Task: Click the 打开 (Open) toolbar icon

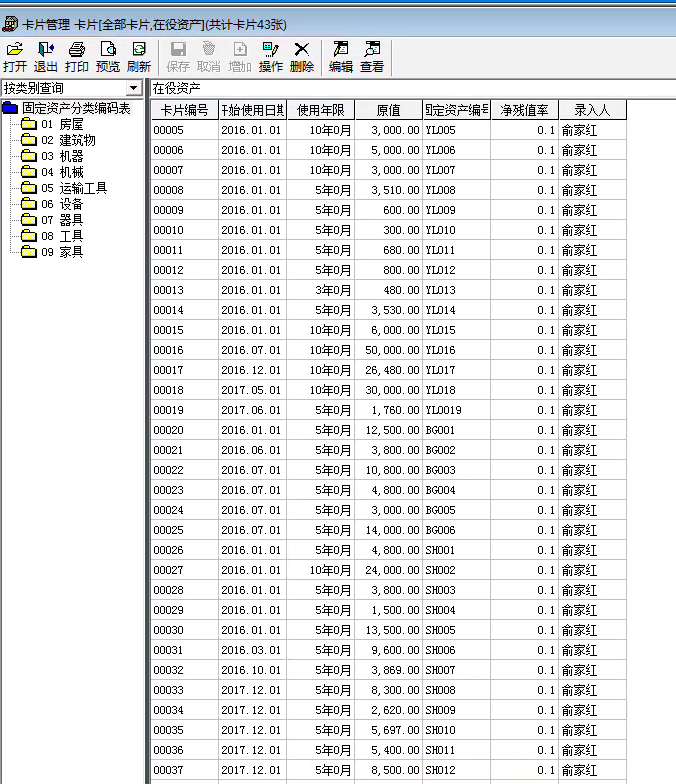Action: click(15, 57)
